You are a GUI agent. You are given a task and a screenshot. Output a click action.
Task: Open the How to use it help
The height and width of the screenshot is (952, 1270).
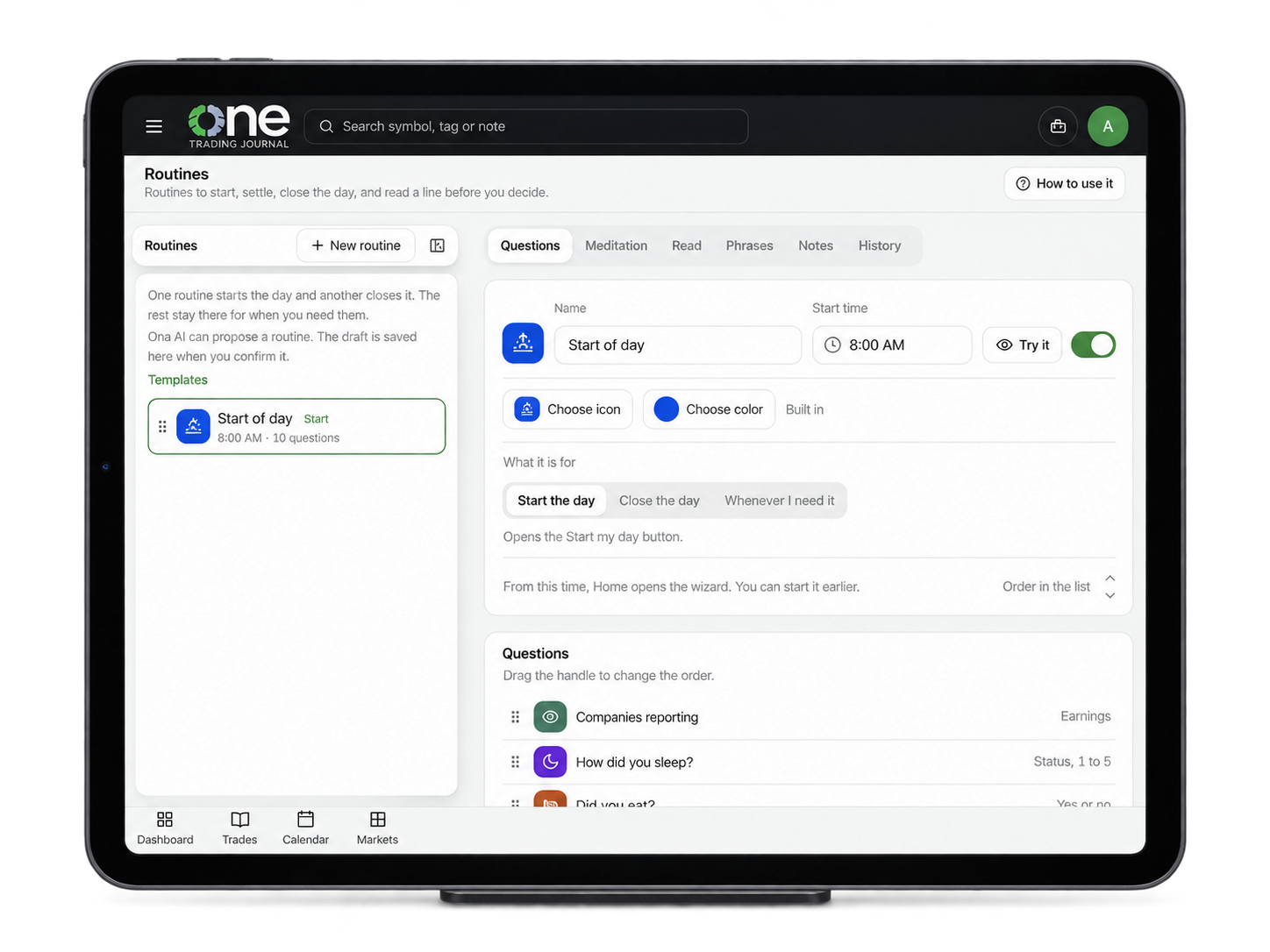tap(1065, 183)
